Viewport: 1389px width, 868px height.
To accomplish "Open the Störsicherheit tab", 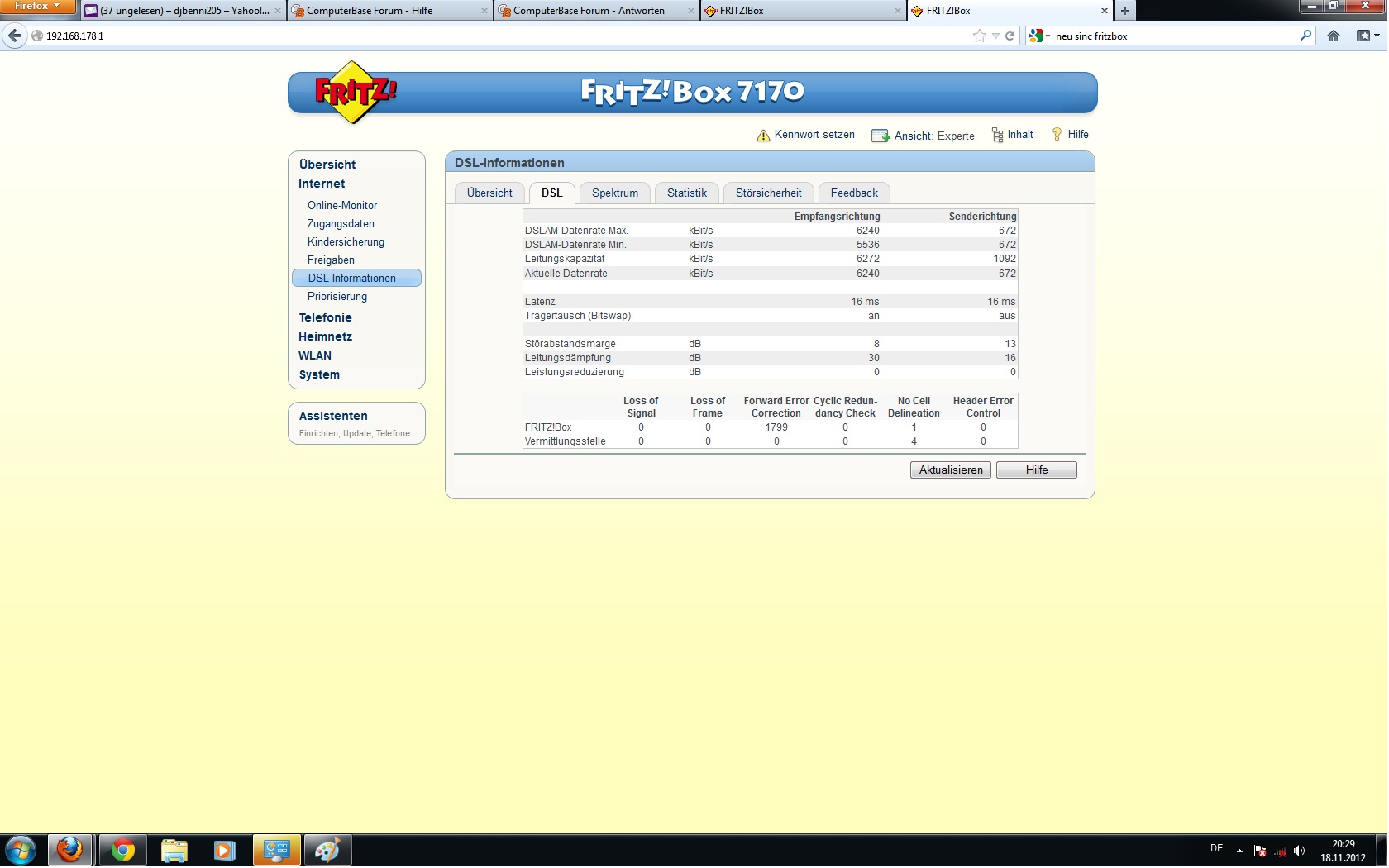I will [x=769, y=193].
